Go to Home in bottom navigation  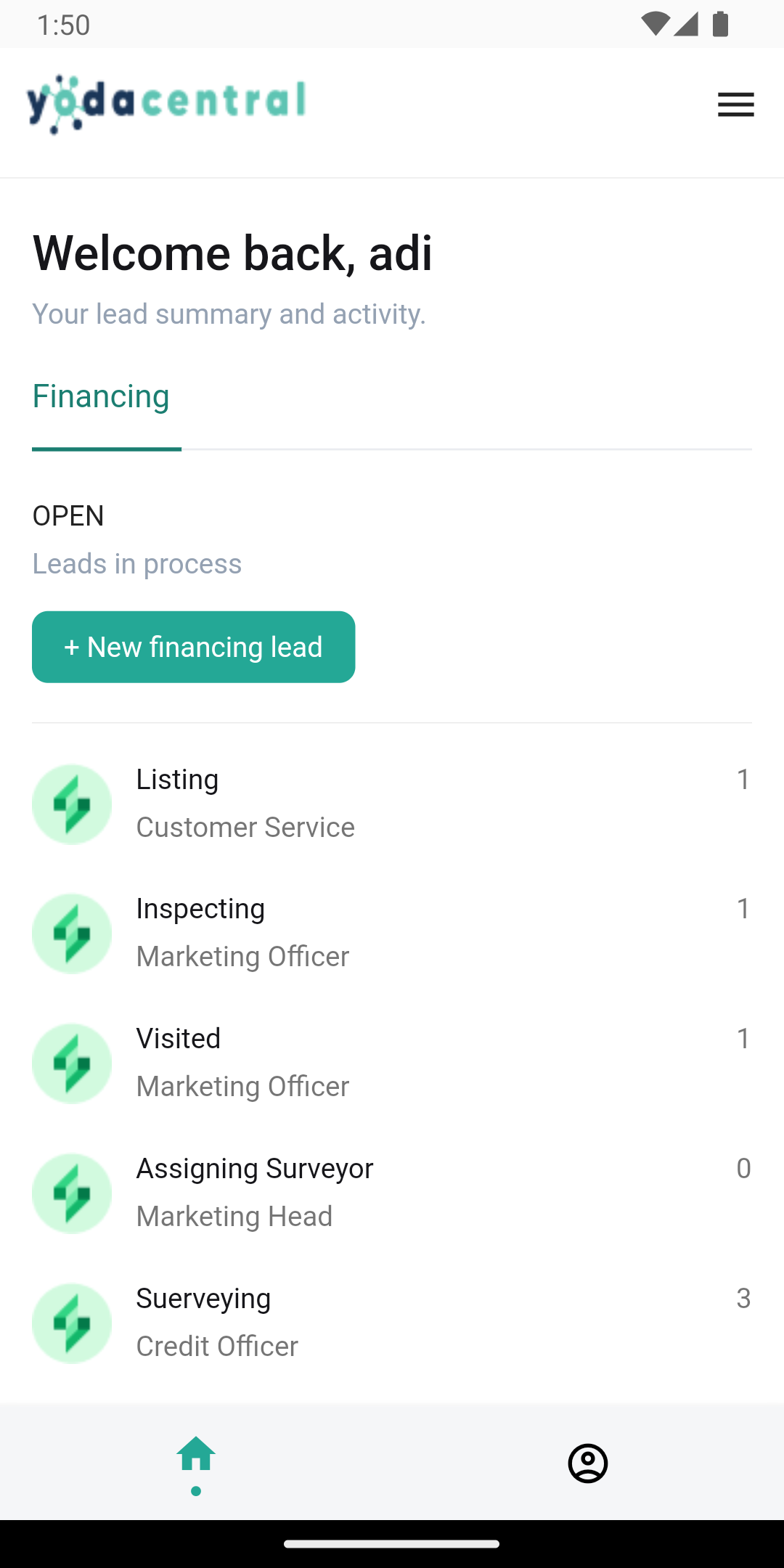(x=196, y=1462)
